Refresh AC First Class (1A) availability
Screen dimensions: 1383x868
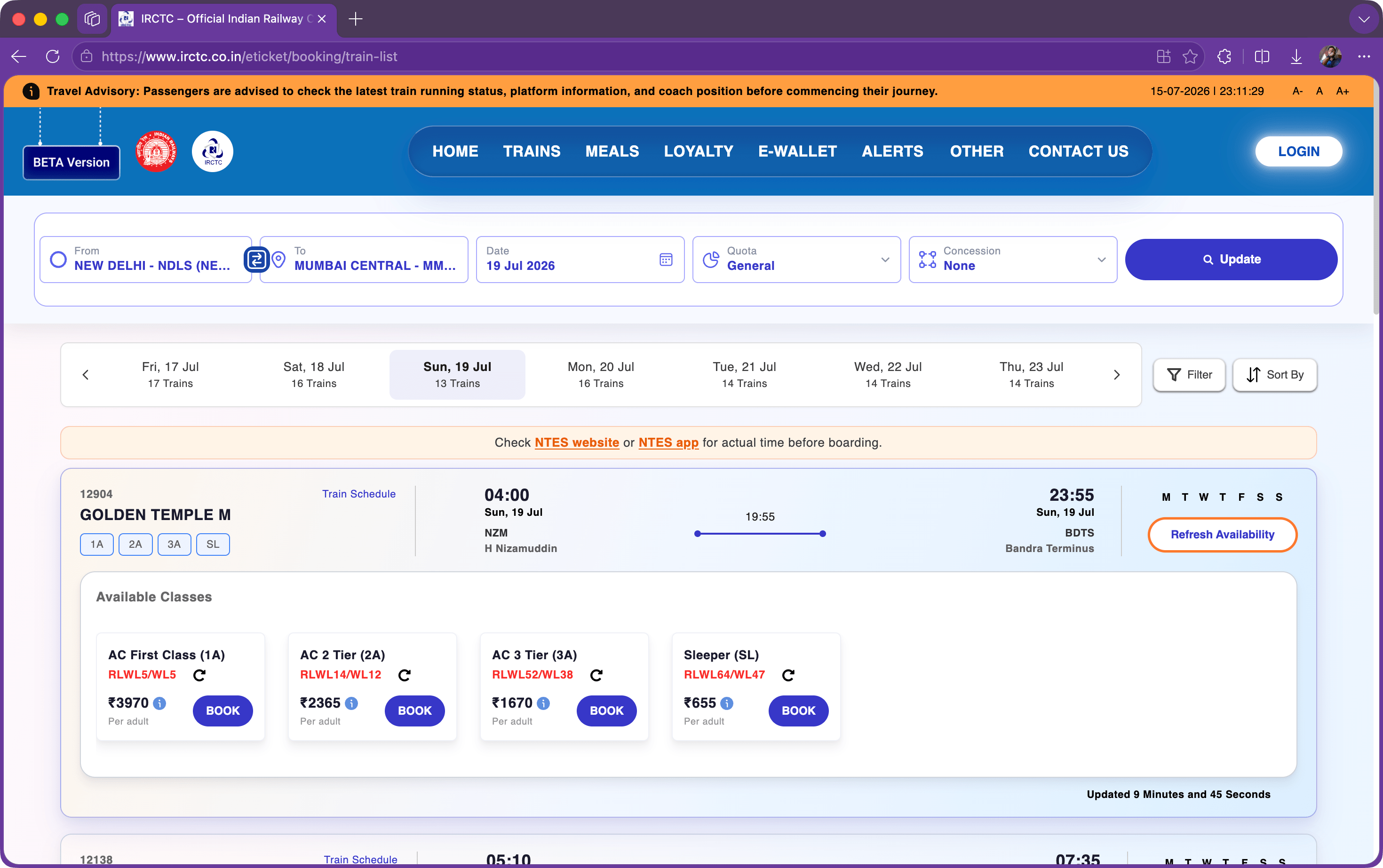pyautogui.click(x=199, y=675)
